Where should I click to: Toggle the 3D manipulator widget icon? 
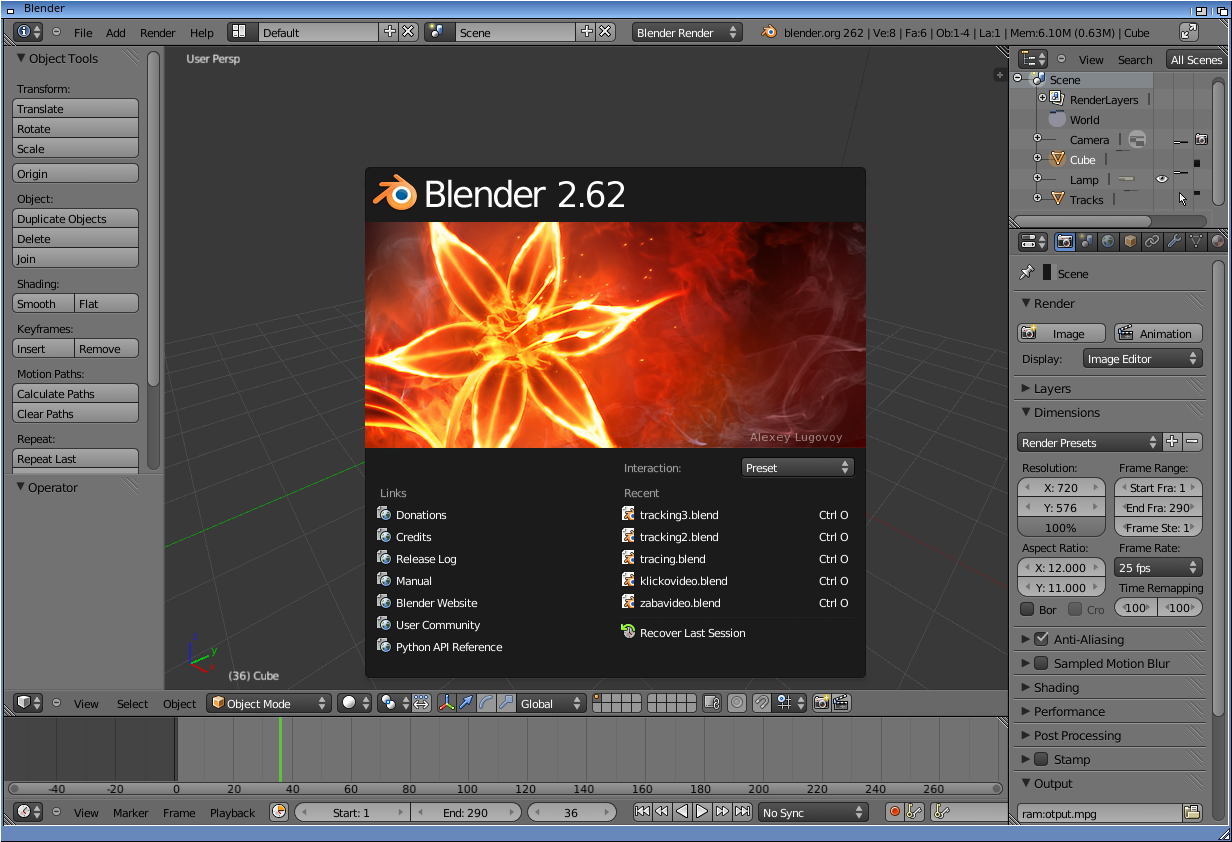[446, 703]
